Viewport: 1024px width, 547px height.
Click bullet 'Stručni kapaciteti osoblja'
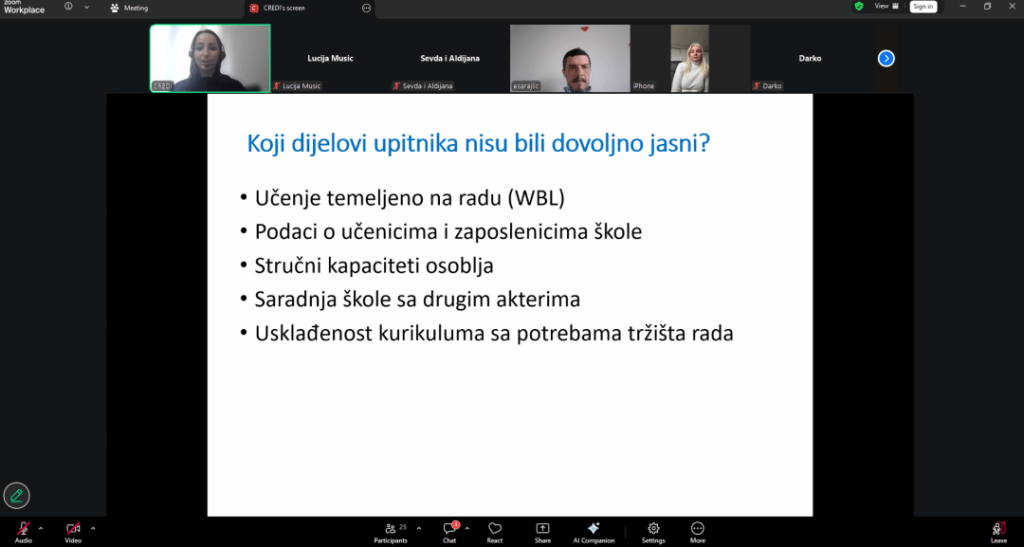[x=374, y=266]
